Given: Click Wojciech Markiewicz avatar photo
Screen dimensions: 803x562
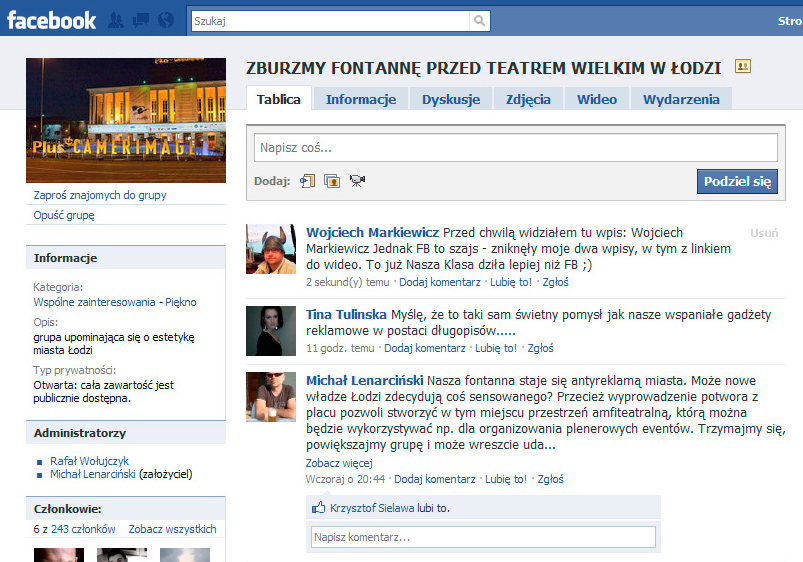Looking at the screenshot, I should pyautogui.click(x=271, y=249).
